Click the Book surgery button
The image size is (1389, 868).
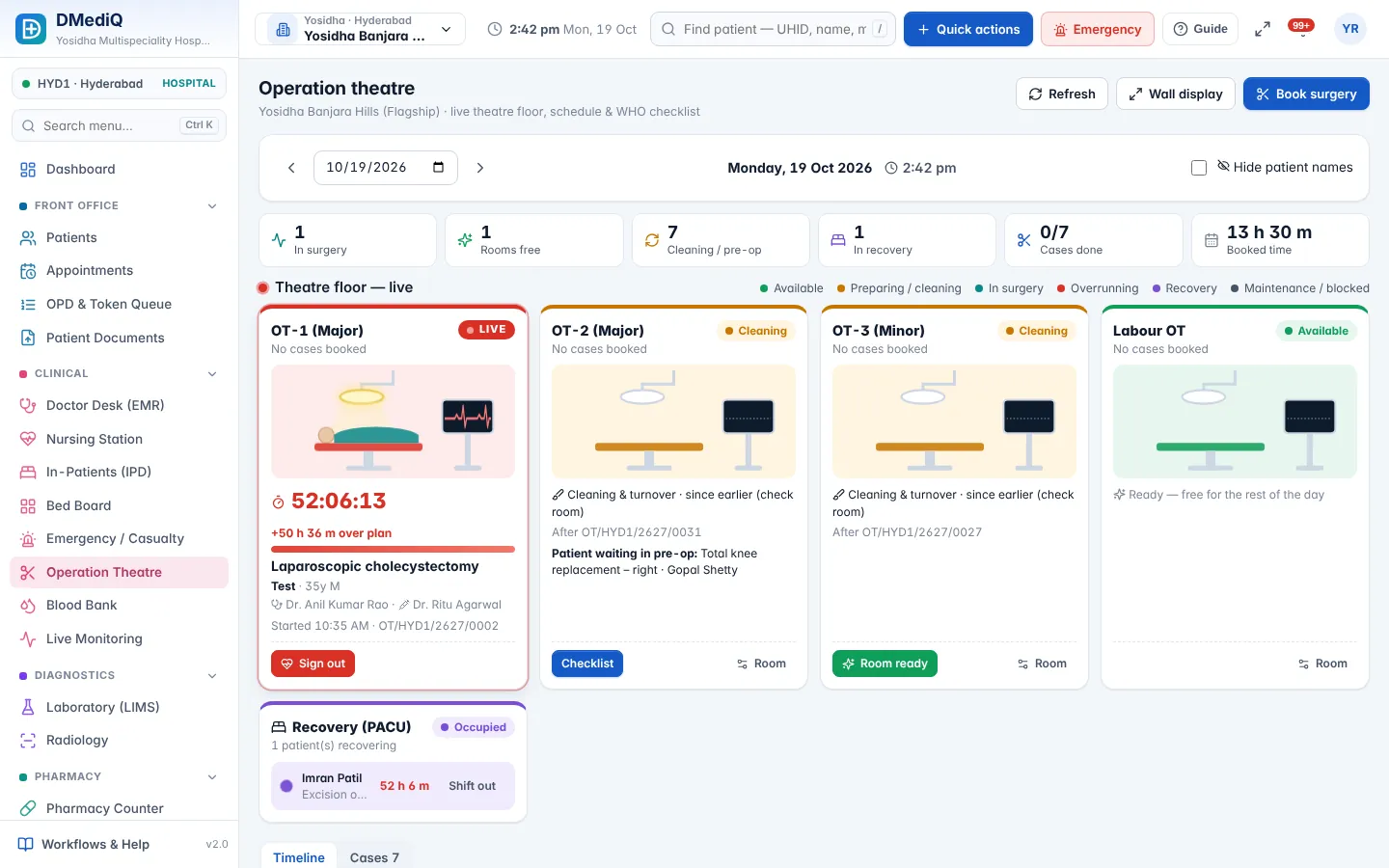1306,94
